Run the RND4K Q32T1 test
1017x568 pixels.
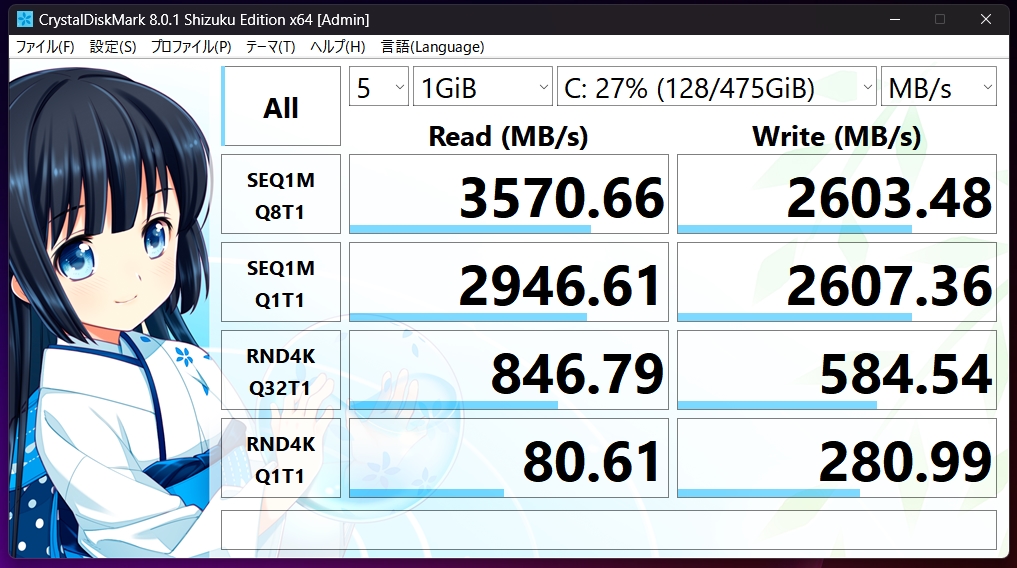tap(281, 370)
